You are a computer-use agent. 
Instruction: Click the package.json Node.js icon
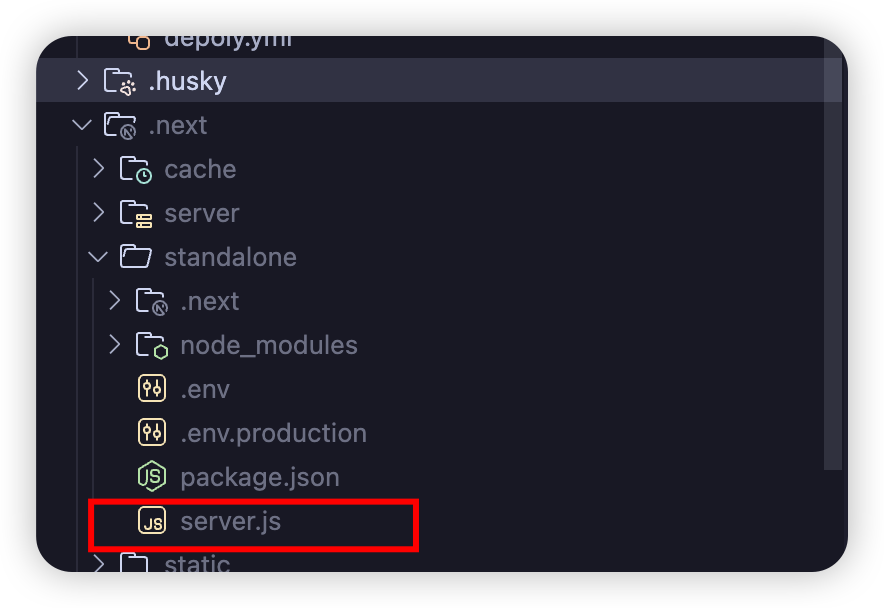click(x=152, y=477)
